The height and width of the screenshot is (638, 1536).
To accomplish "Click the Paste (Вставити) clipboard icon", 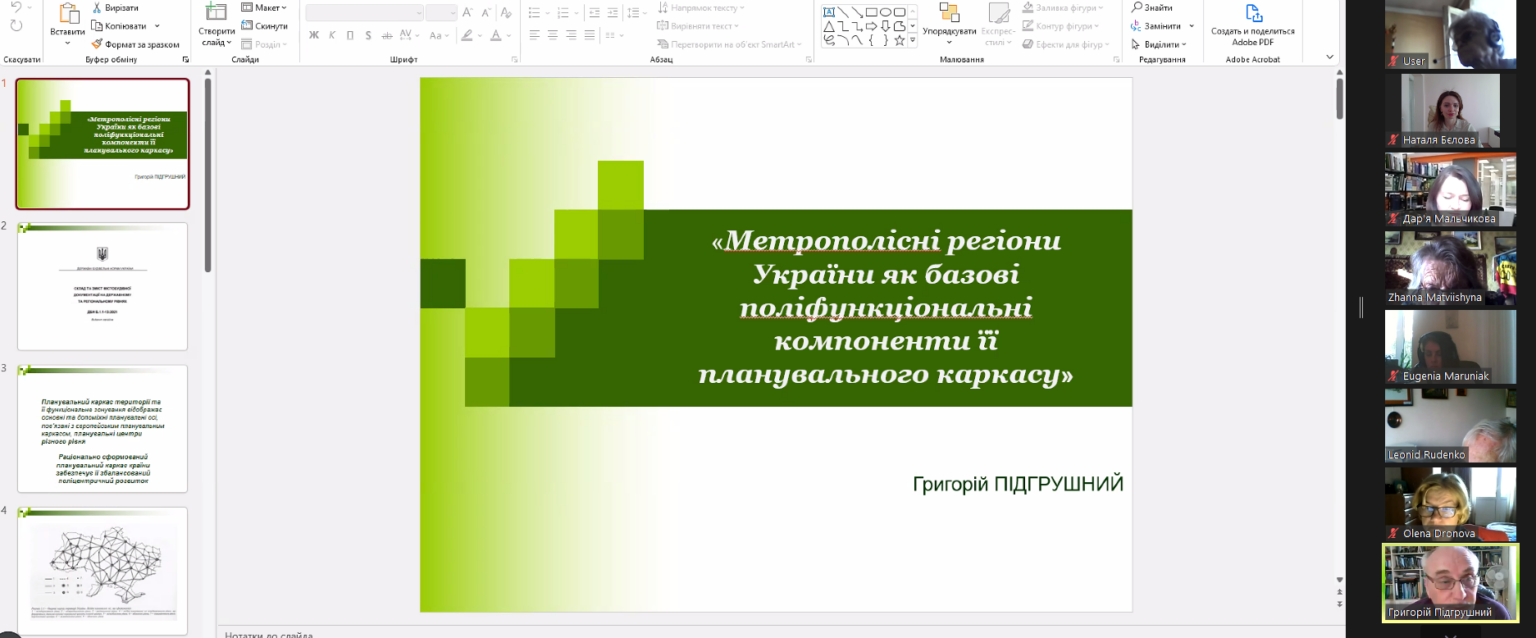I will click(68, 14).
